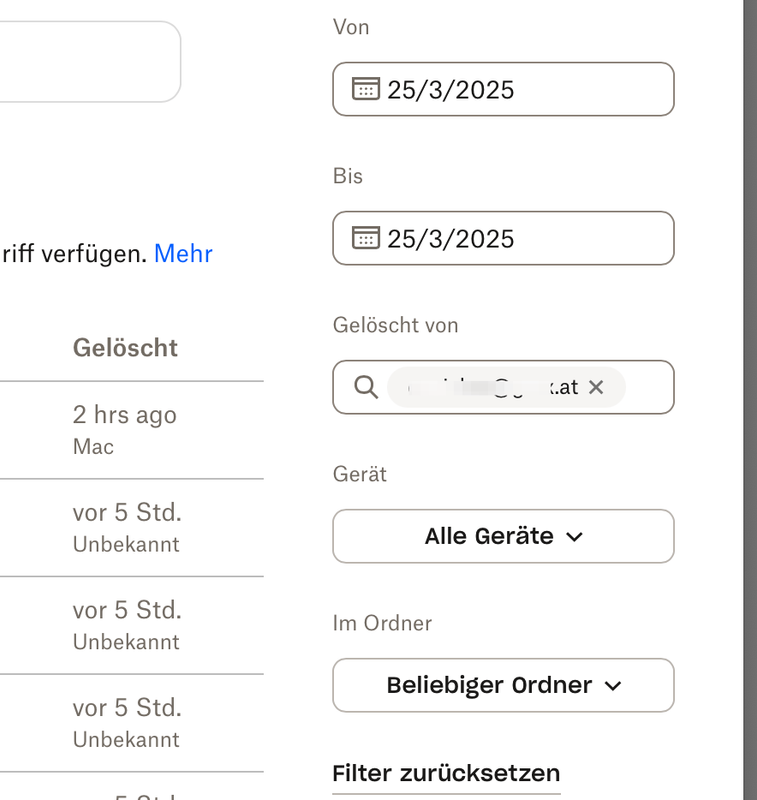Screen dimensions: 757x800
Task: Click the search magnifier in Gelöscht von
Action: (366, 387)
